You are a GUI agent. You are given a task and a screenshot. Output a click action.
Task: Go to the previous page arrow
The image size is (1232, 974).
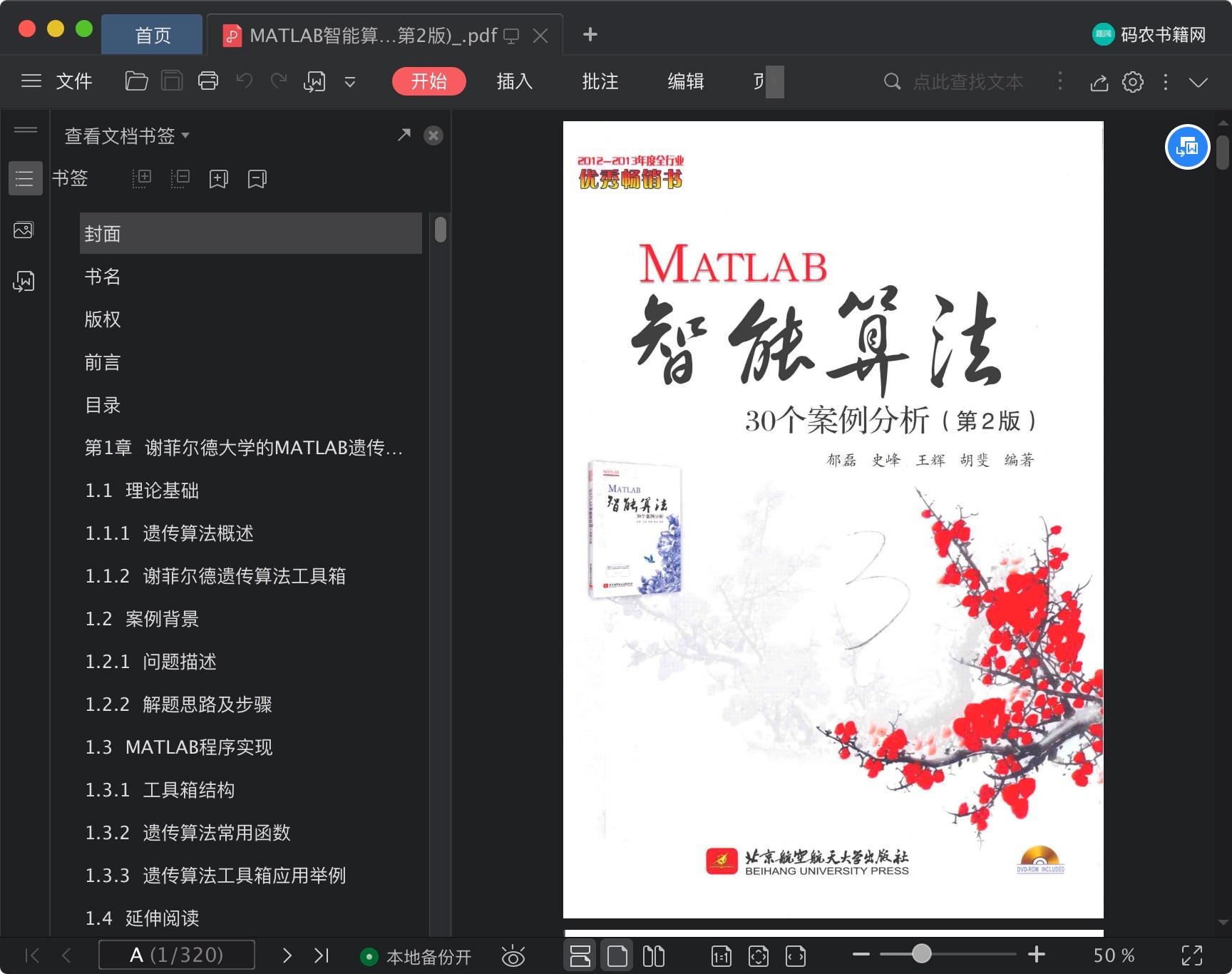(x=66, y=955)
